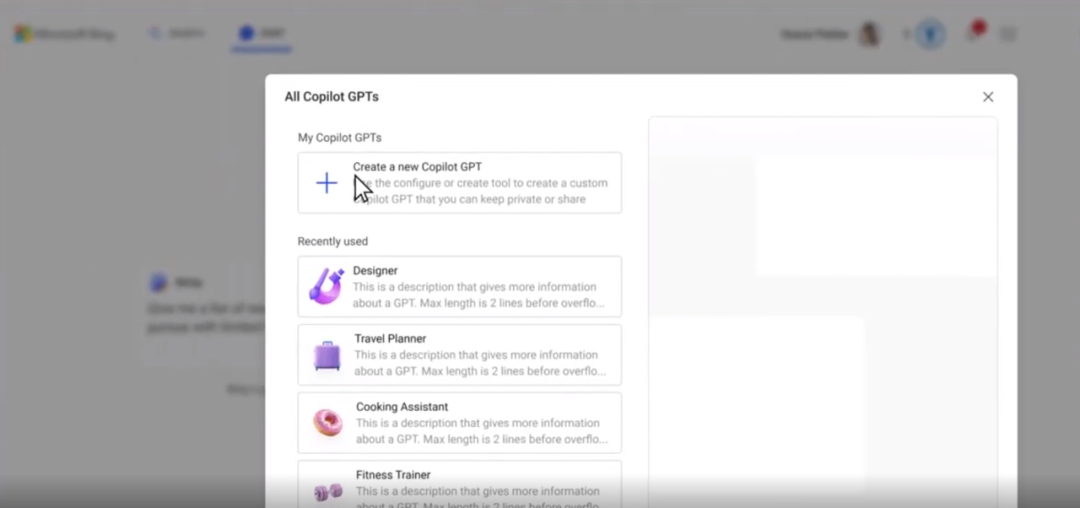The width and height of the screenshot is (1080, 508).
Task: Pick the Fitness Trainer title
Action: pos(393,475)
